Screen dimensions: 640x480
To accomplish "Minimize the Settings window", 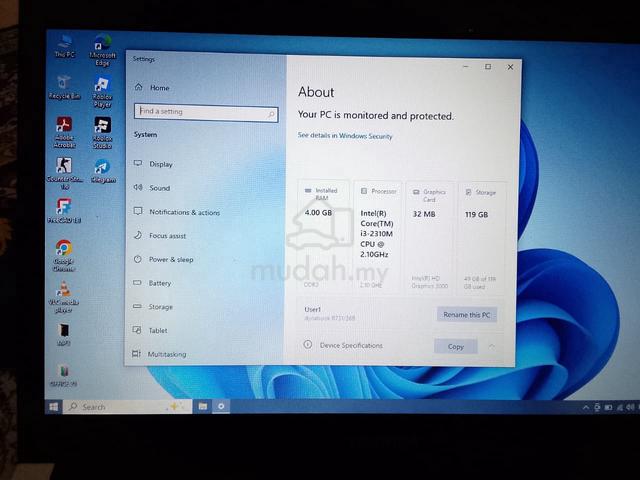I will tap(466, 66).
